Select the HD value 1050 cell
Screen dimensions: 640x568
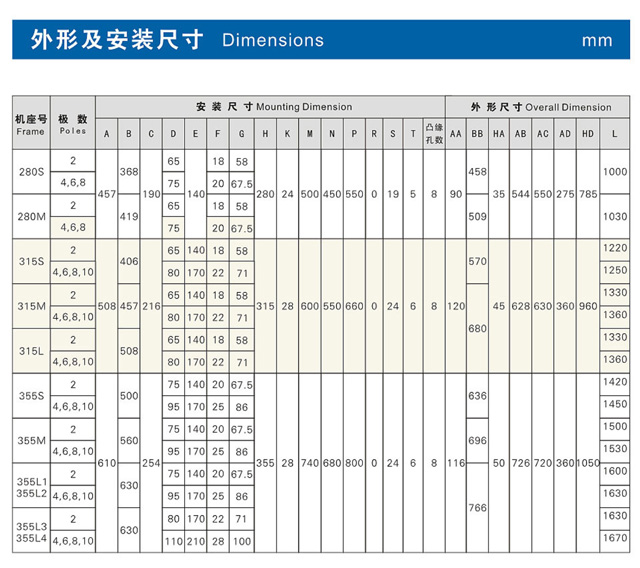(x=587, y=463)
